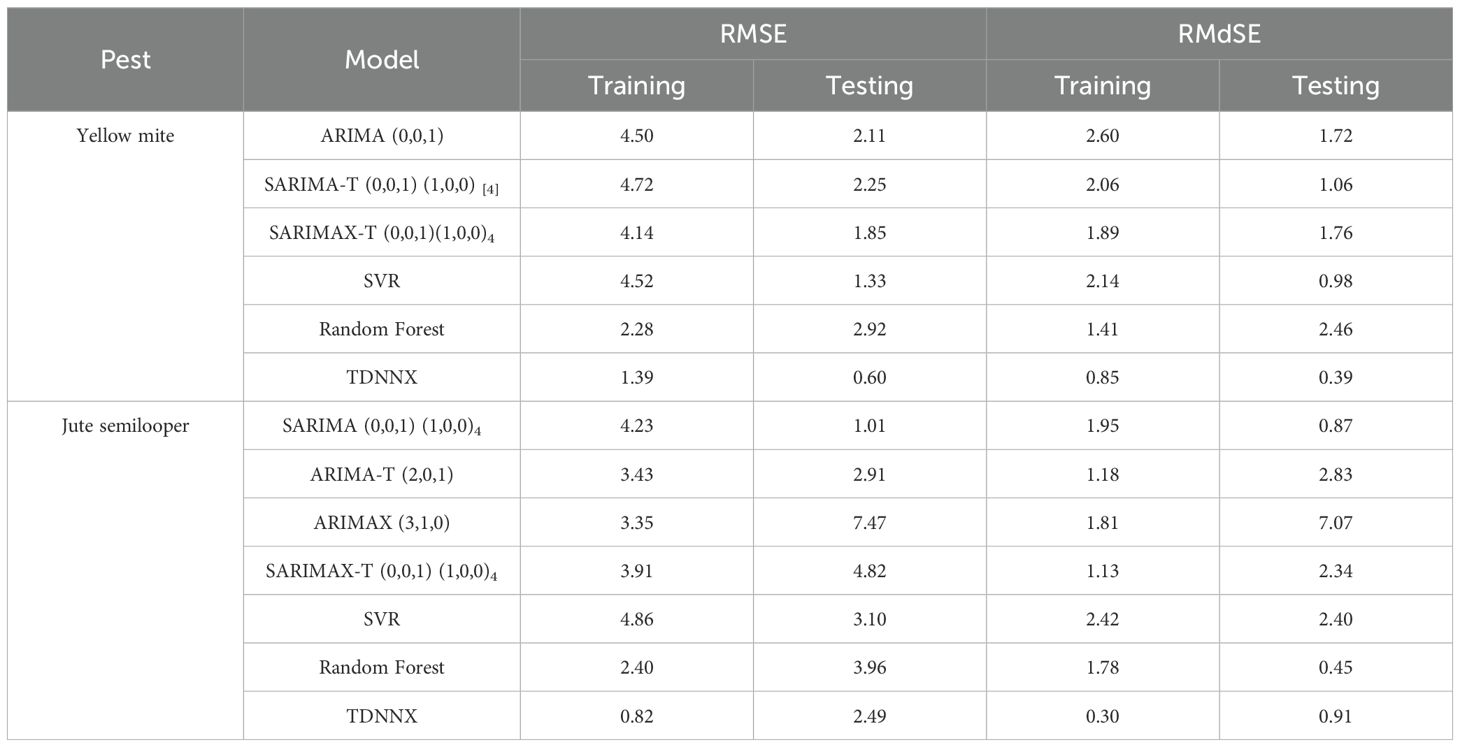This screenshot has height=747, width=1460.
Task: Select the RMdSE header cell
Action: pyautogui.click(x=1218, y=34)
